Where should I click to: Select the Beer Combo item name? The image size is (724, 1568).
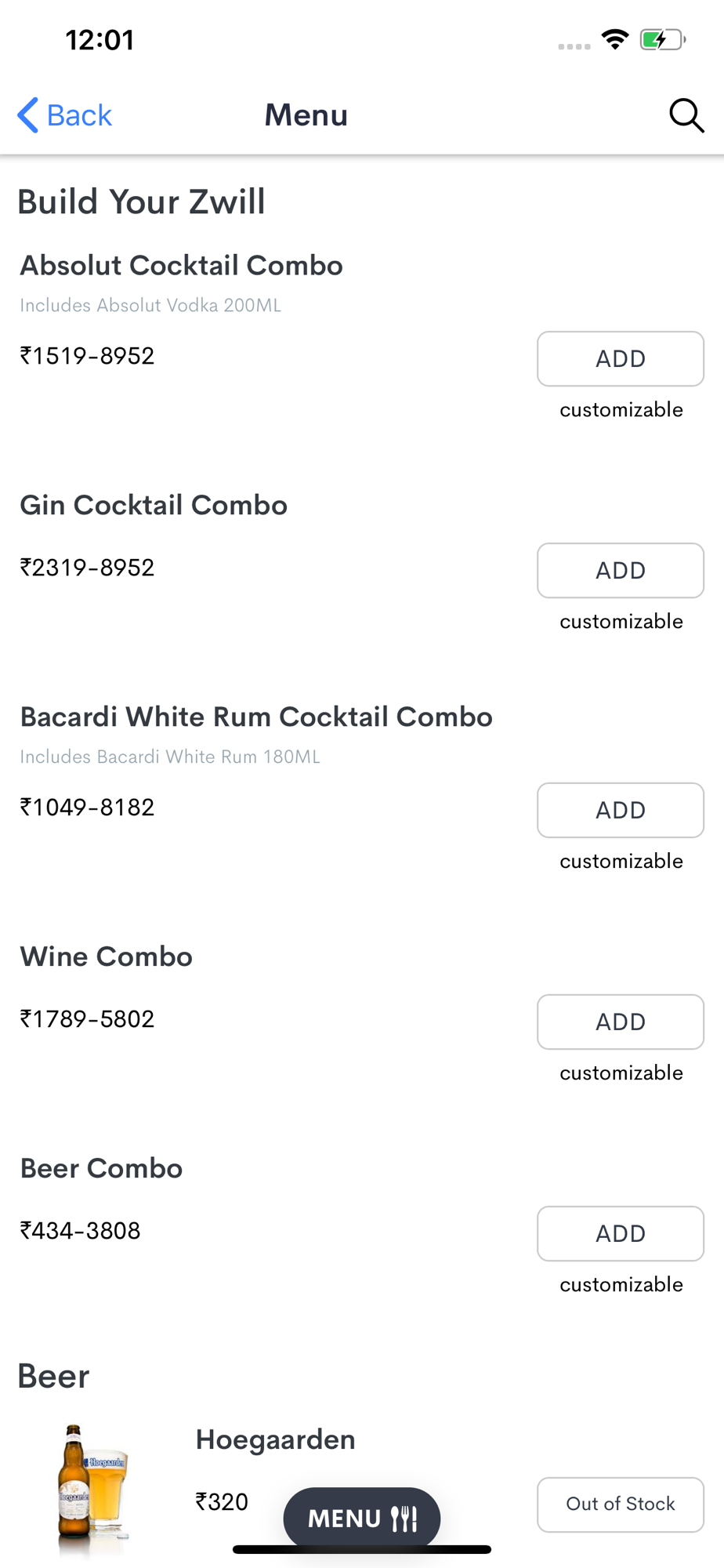tap(101, 1169)
